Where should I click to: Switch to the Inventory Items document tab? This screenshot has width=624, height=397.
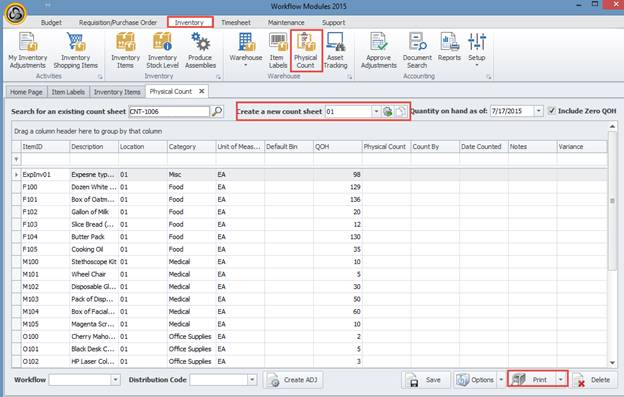[117, 92]
